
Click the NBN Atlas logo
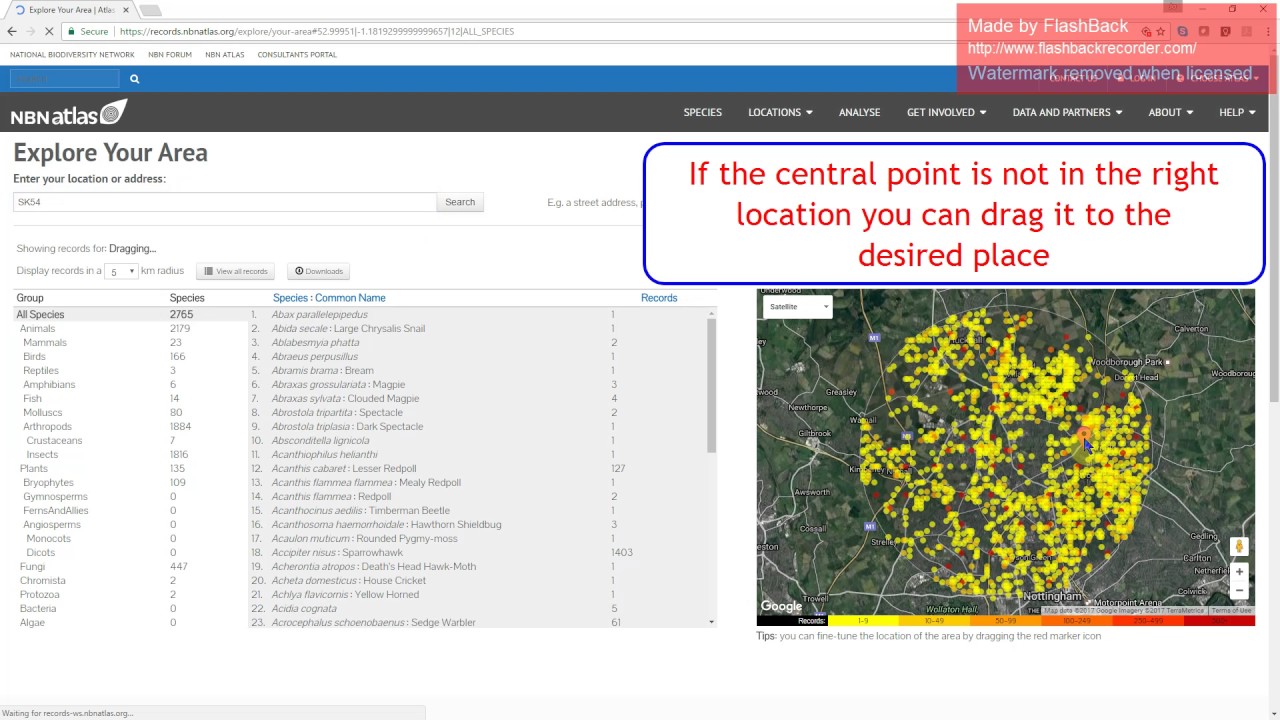pyautogui.click(x=69, y=113)
